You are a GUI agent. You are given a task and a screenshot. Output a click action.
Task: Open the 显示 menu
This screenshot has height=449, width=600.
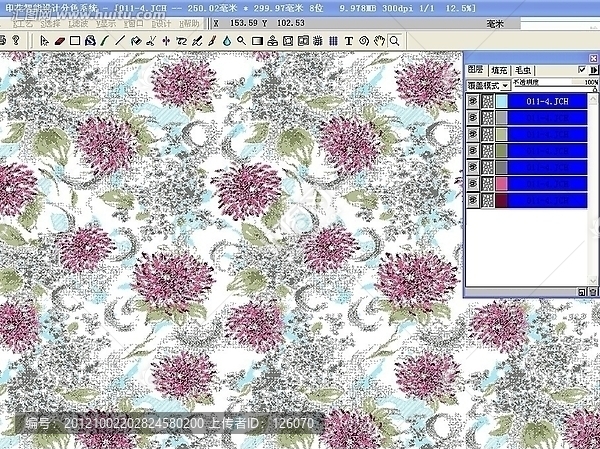(106, 24)
